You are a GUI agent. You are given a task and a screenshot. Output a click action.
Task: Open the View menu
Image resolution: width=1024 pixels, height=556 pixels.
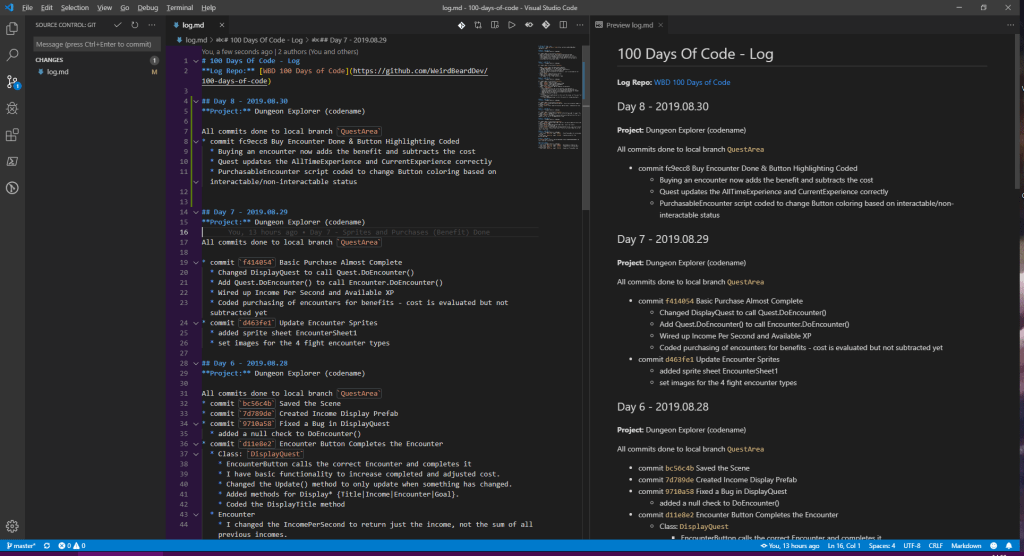tap(104, 8)
